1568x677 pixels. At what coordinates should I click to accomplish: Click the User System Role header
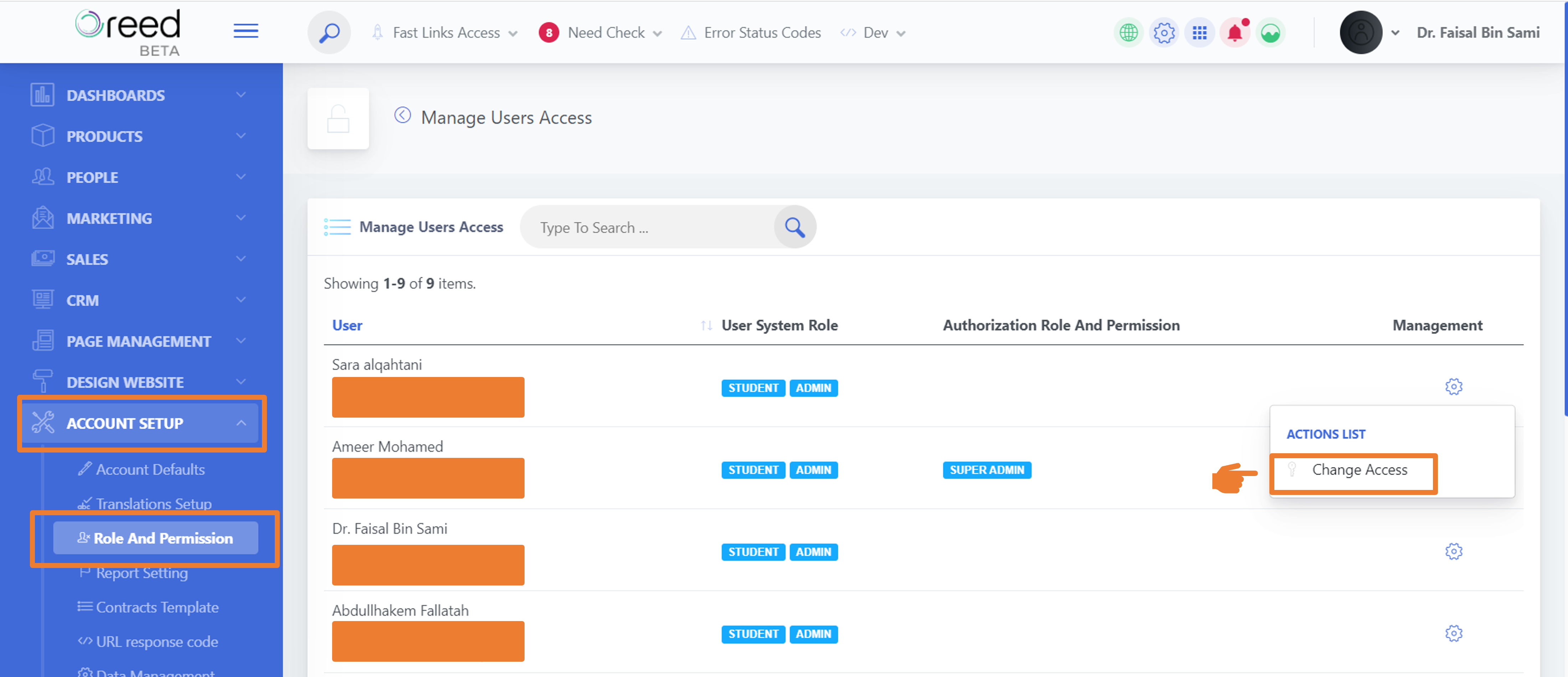click(779, 326)
